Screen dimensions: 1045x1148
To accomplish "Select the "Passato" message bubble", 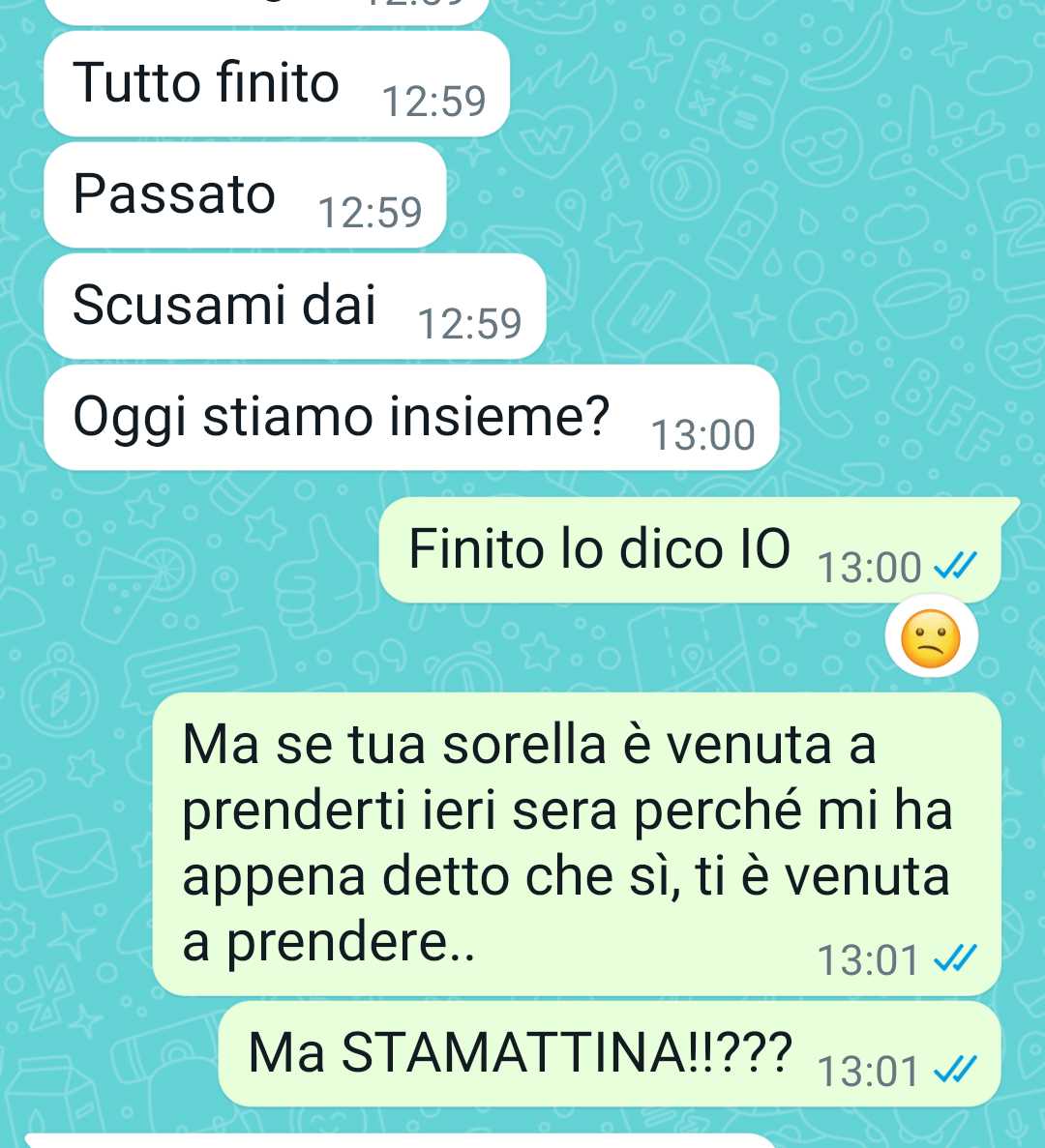I will [x=246, y=194].
